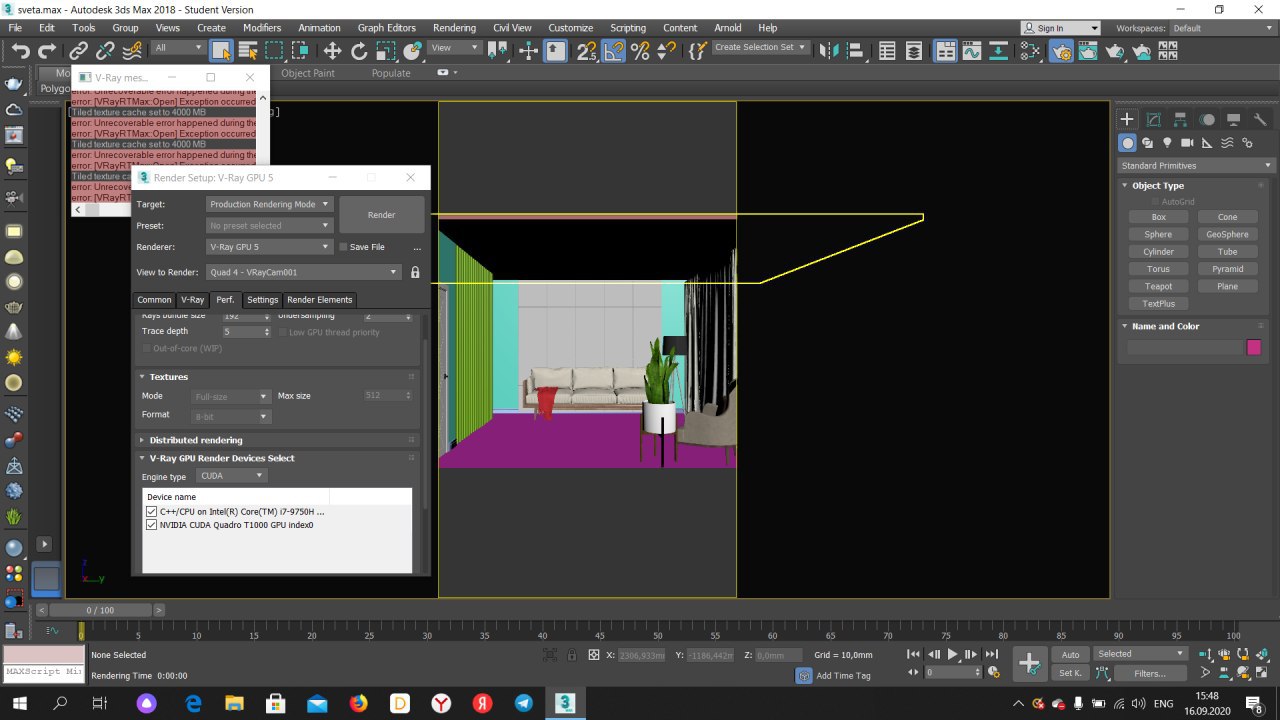
Task: Open the View to Render dropdown
Action: coord(303,272)
